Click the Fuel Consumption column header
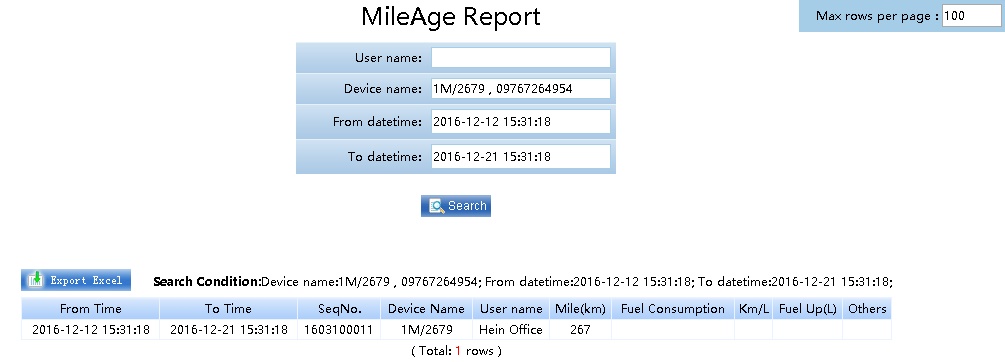1005x362 pixels. [672, 309]
